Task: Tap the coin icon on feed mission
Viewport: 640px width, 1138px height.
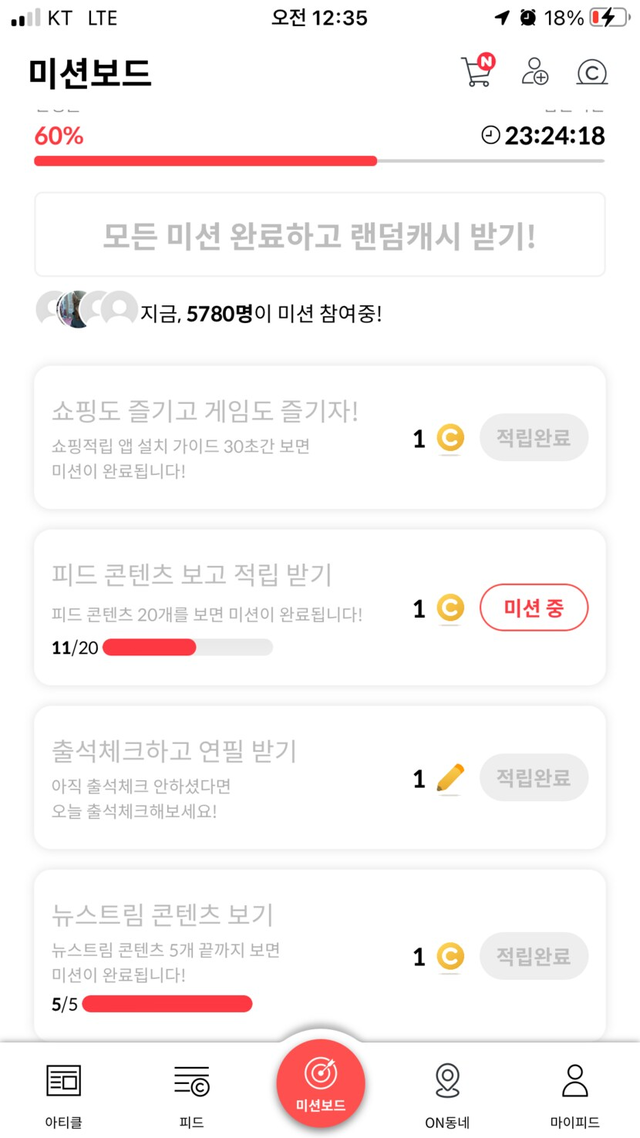Action: coord(451,608)
